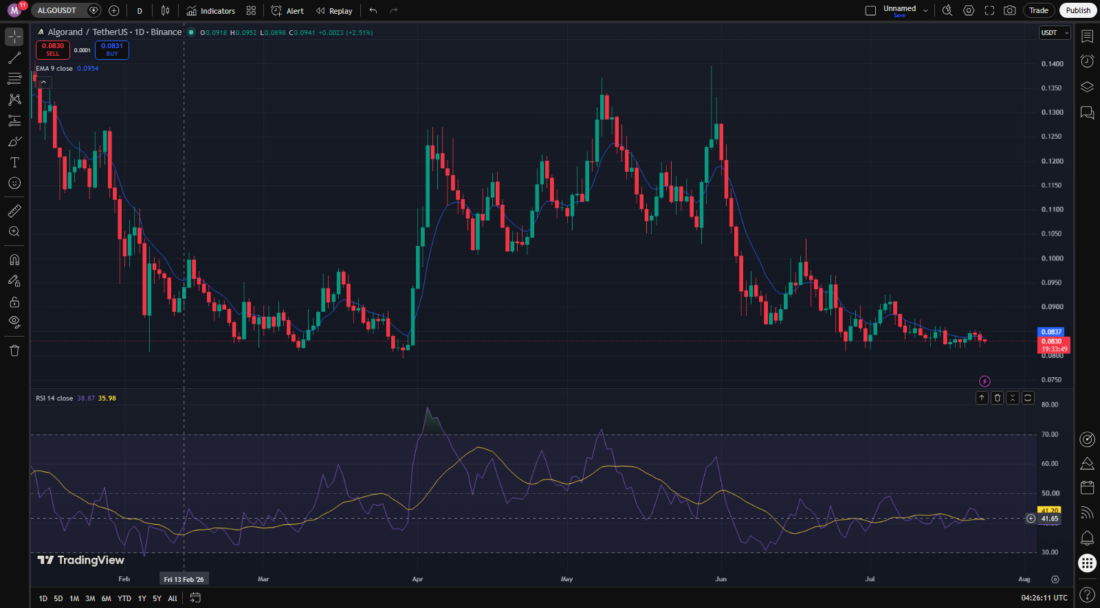Open the Indicators dialog
The image size is (1100, 608).
211,11
